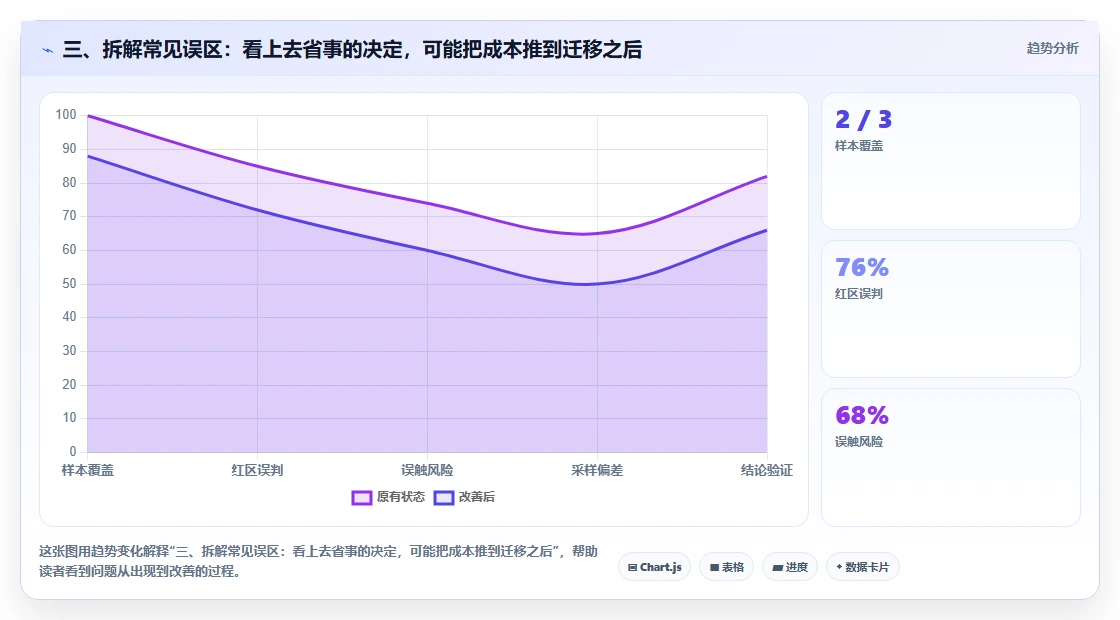The height and width of the screenshot is (620, 1120).
Task: Open the 76% 红区误判 card
Action: (951, 309)
